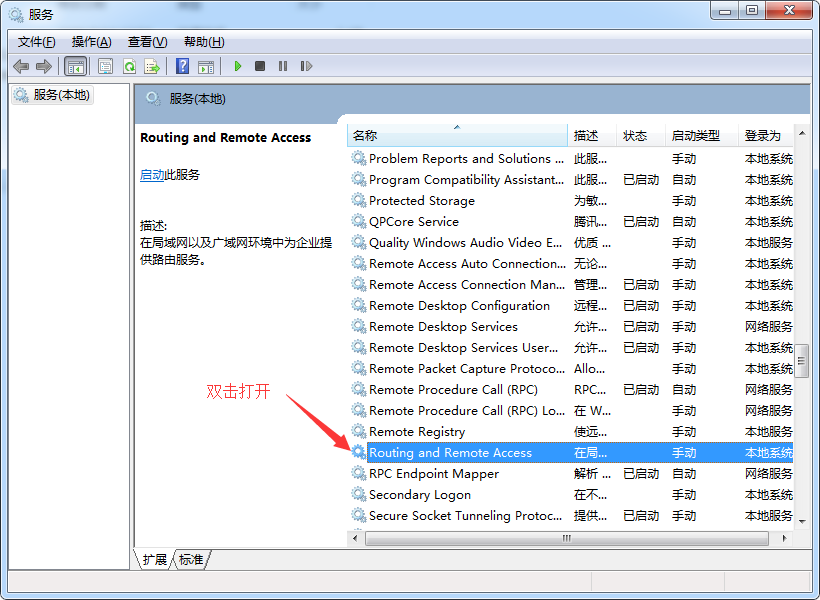Viewport: 820px width, 600px height.
Task: Open 帮助(H) menu
Action: pos(204,42)
